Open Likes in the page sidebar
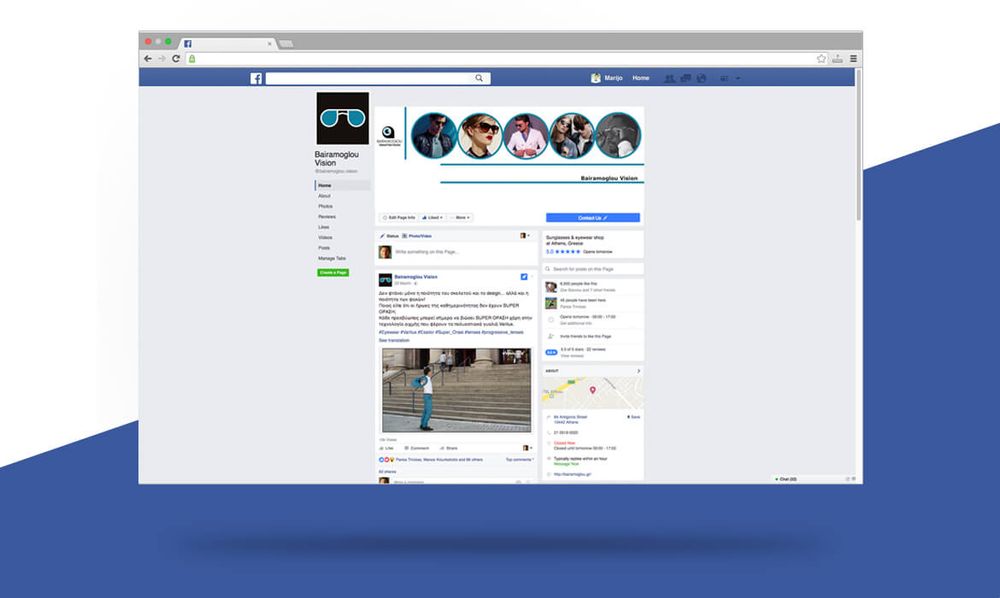The image size is (1000, 598). click(324, 227)
